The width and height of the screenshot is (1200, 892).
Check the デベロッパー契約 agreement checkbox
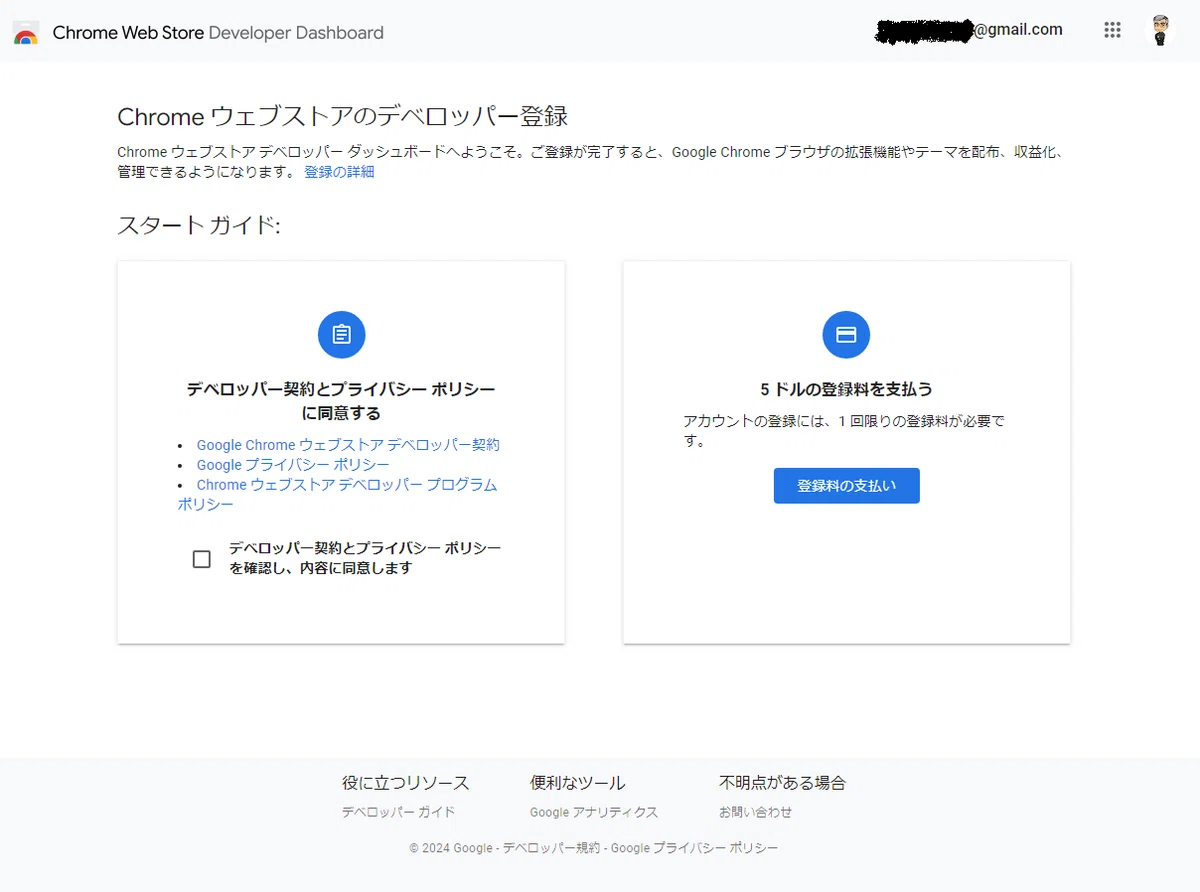[x=202, y=559]
